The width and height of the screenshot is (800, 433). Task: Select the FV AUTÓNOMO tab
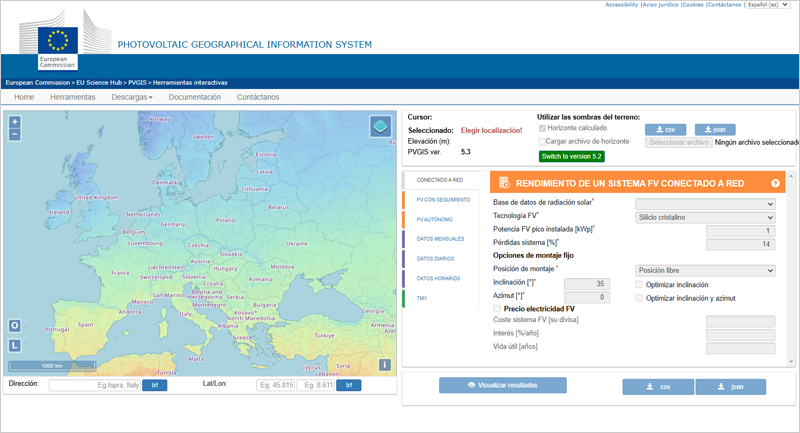435,220
